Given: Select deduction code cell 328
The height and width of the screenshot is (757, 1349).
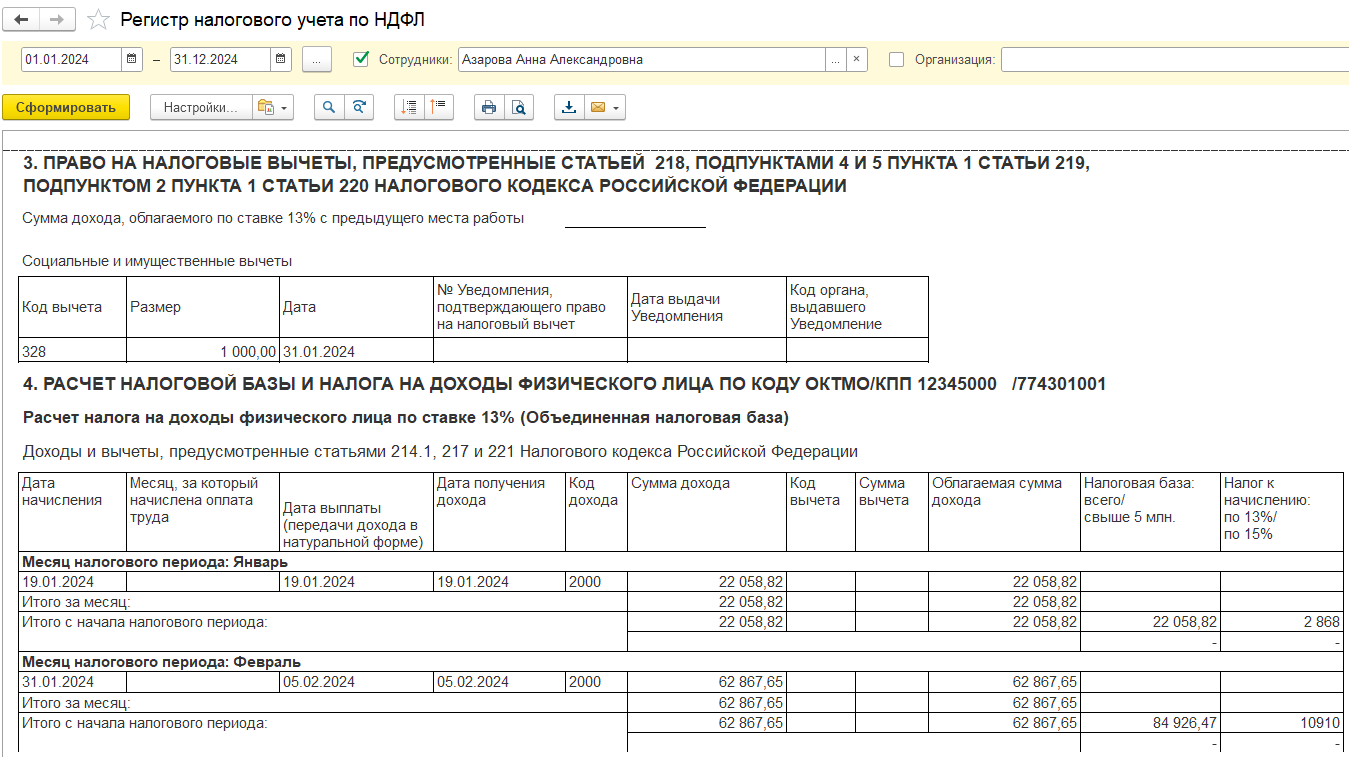Looking at the screenshot, I should coord(73,351).
